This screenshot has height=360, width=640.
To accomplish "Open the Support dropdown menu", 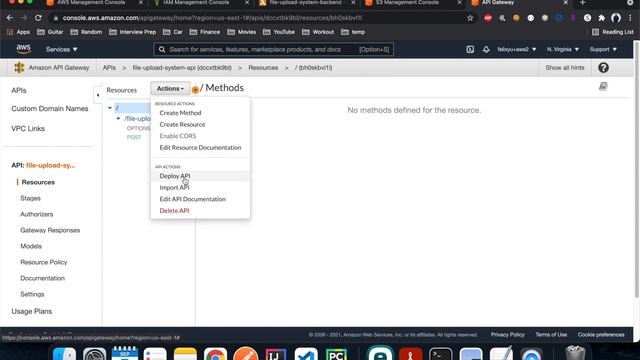I will tap(603, 49).
